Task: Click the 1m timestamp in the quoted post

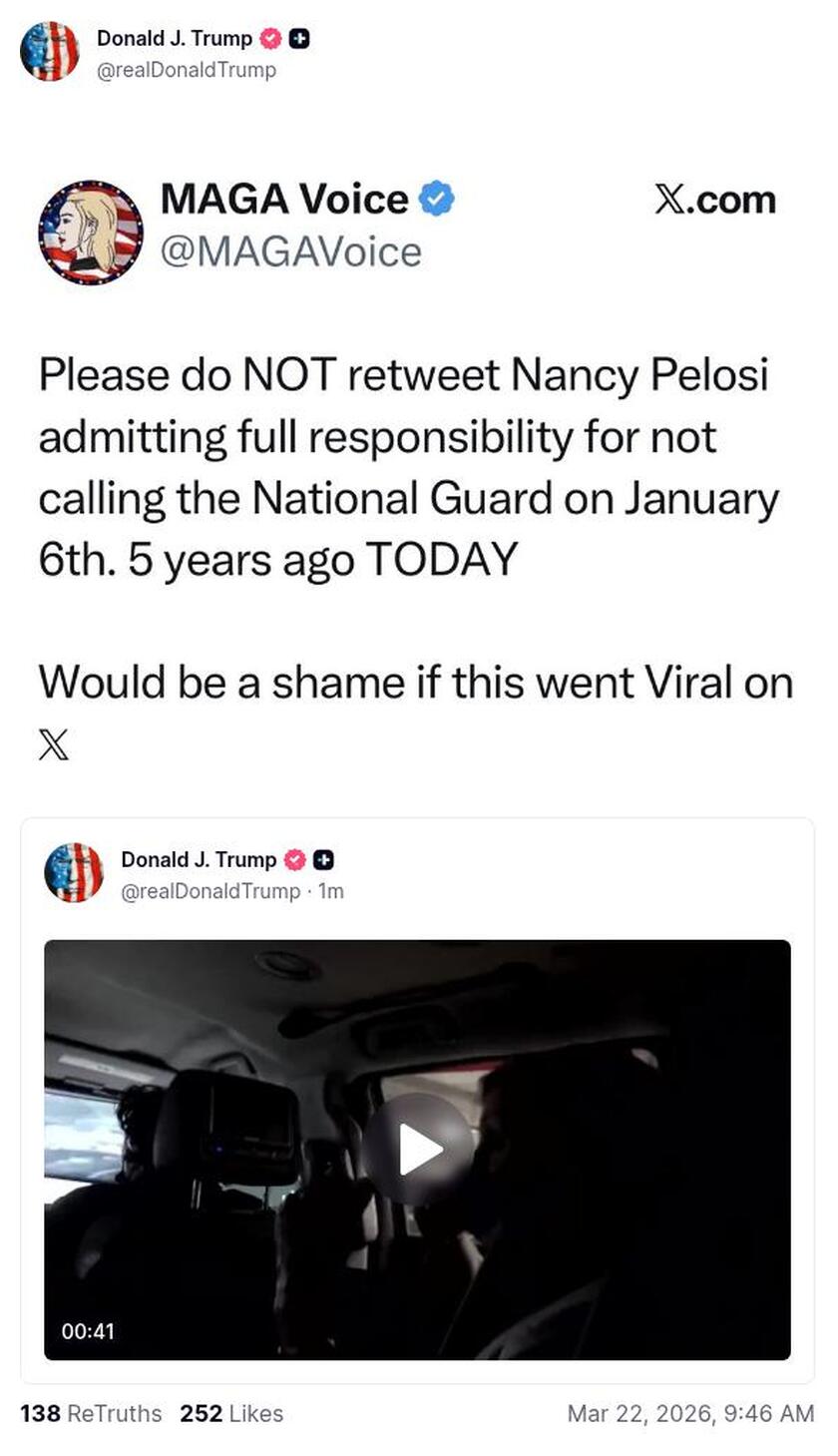Action: [x=330, y=892]
